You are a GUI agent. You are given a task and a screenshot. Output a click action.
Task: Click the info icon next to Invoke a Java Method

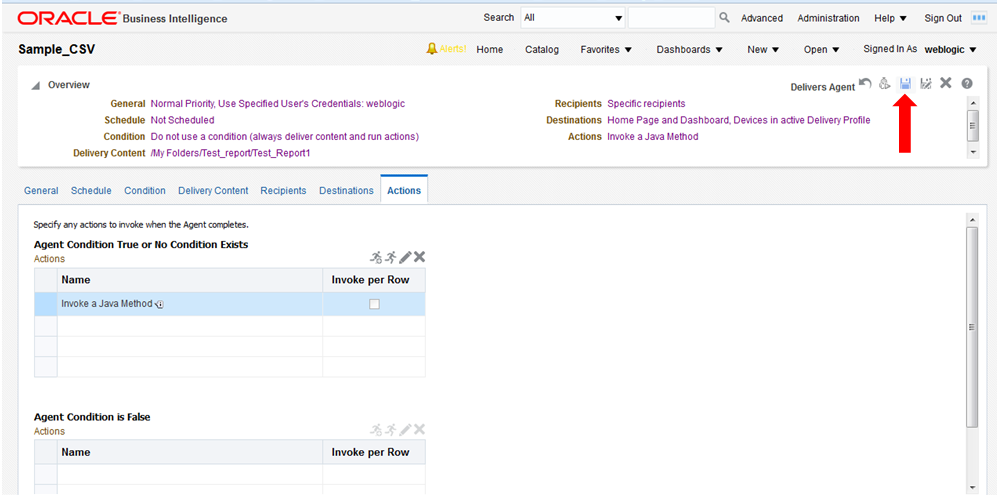[x=160, y=305]
